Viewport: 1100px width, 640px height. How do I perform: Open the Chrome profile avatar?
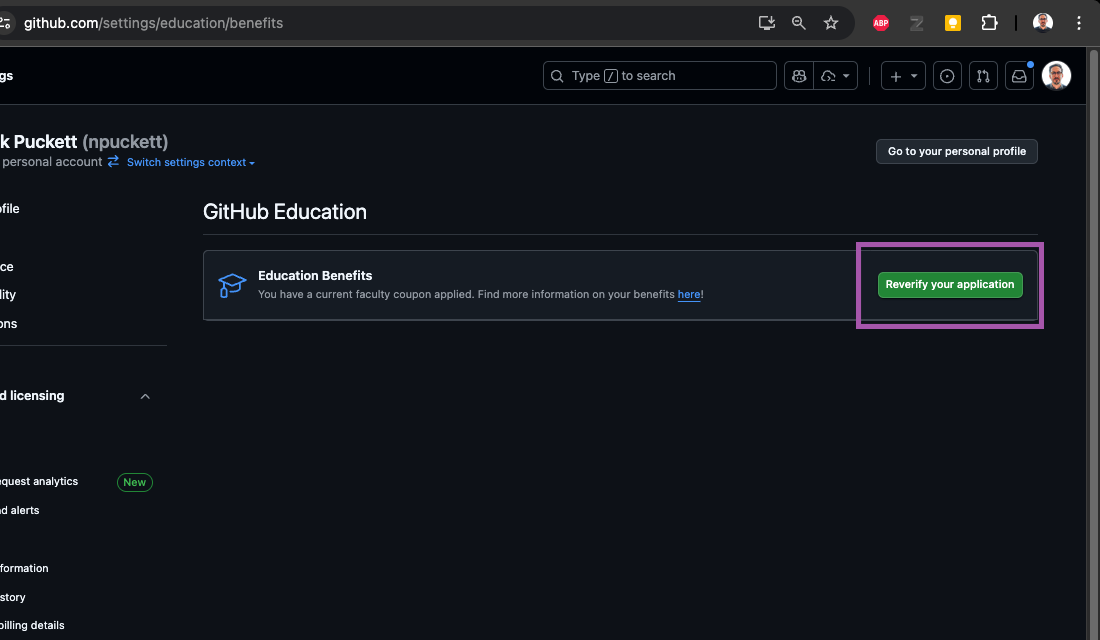pyautogui.click(x=1042, y=23)
